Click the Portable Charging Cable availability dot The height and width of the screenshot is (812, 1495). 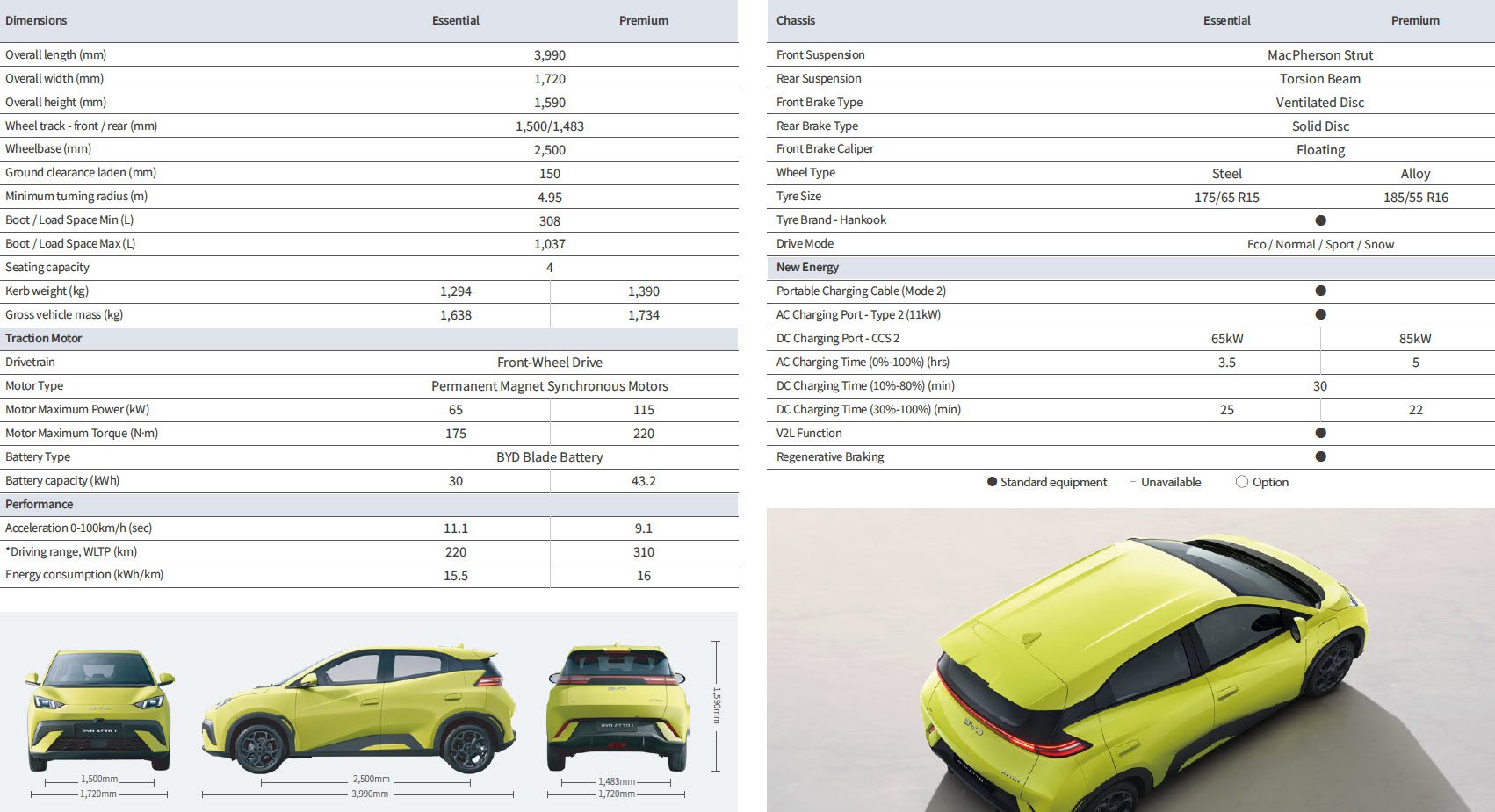pos(1320,291)
